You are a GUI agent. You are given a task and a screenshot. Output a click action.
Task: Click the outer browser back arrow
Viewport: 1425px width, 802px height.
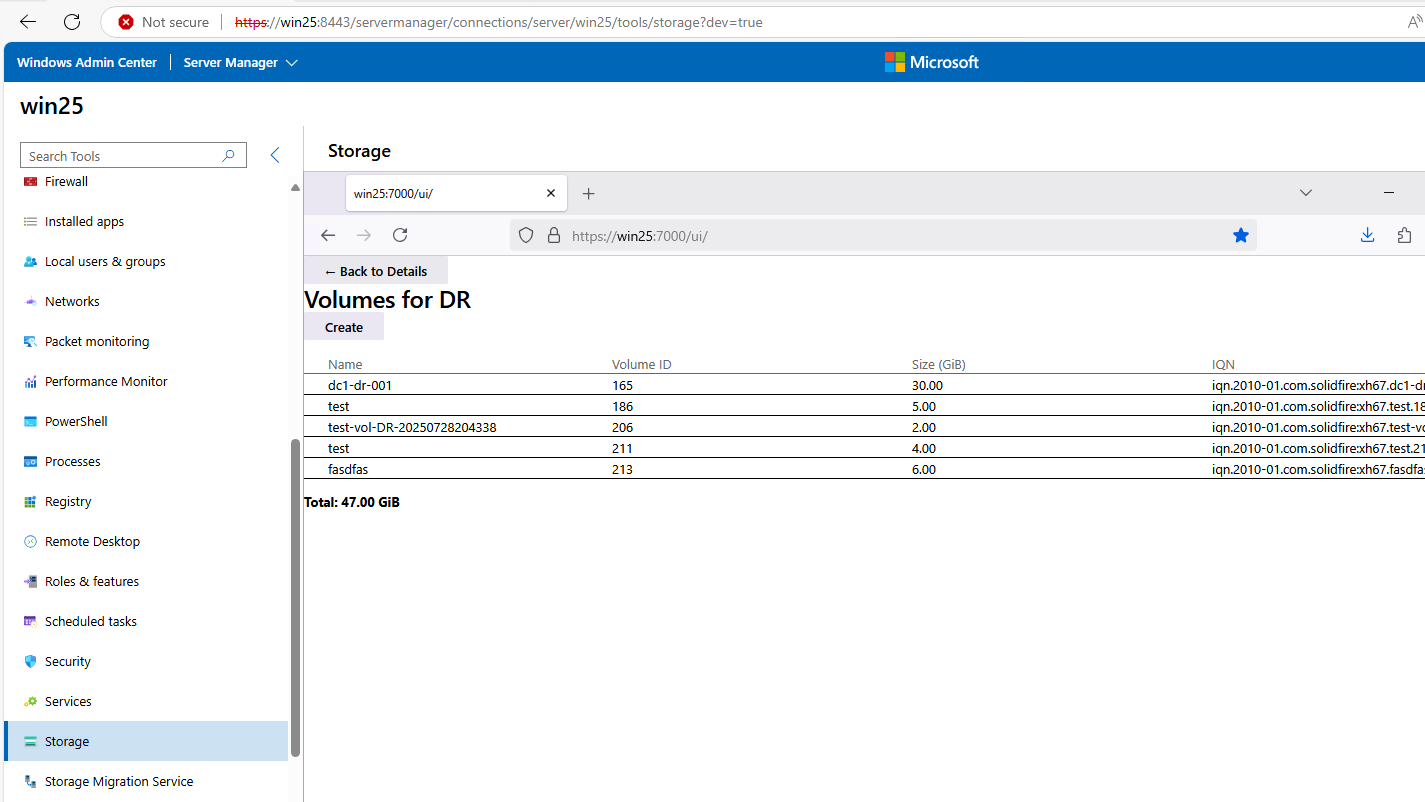tap(28, 22)
